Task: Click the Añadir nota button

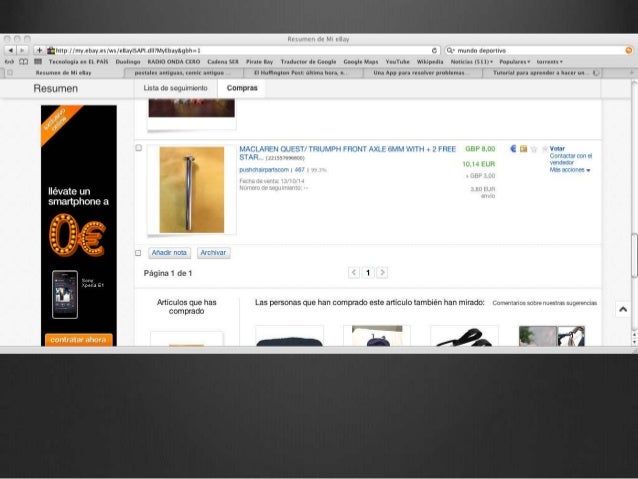Action: 169,253
